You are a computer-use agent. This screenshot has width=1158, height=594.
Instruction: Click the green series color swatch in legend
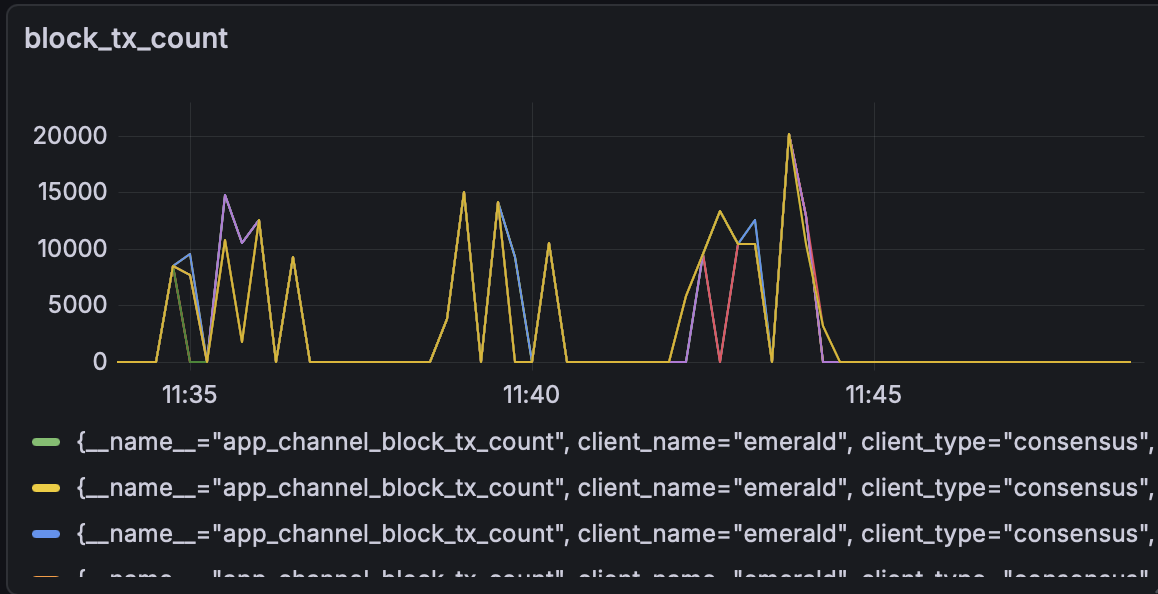click(46, 441)
